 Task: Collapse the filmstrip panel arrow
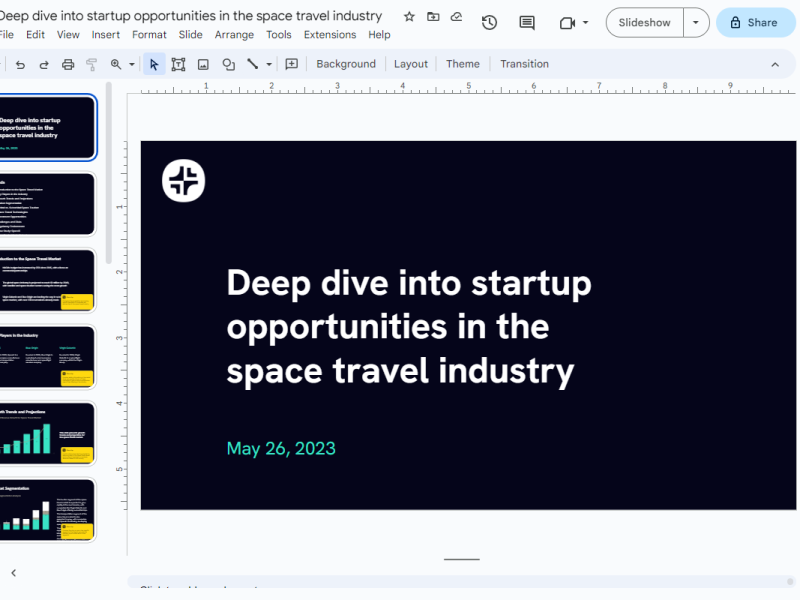click(14, 573)
